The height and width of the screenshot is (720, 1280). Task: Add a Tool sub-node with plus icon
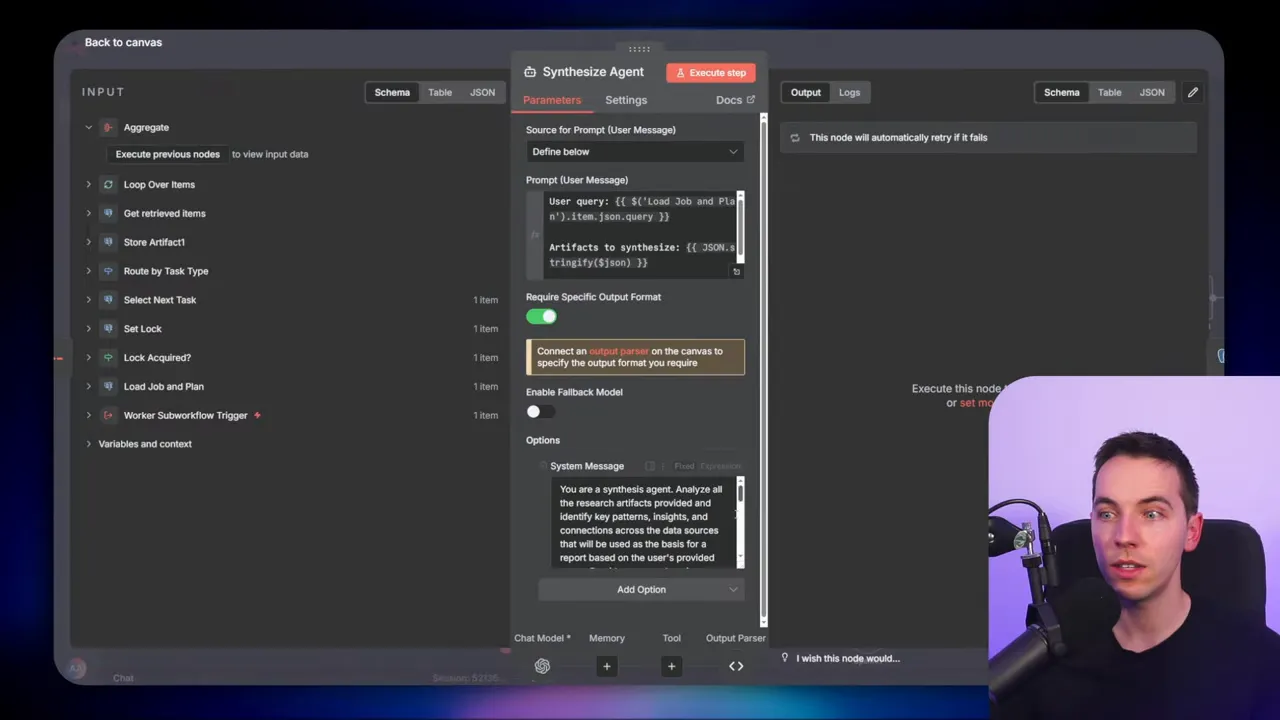pyautogui.click(x=671, y=666)
